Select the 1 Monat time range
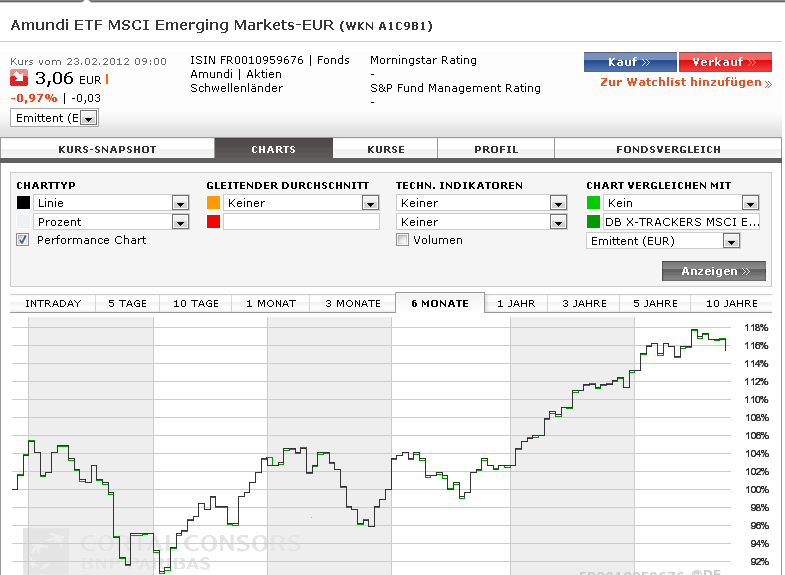The width and height of the screenshot is (785, 575). (x=271, y=303)
